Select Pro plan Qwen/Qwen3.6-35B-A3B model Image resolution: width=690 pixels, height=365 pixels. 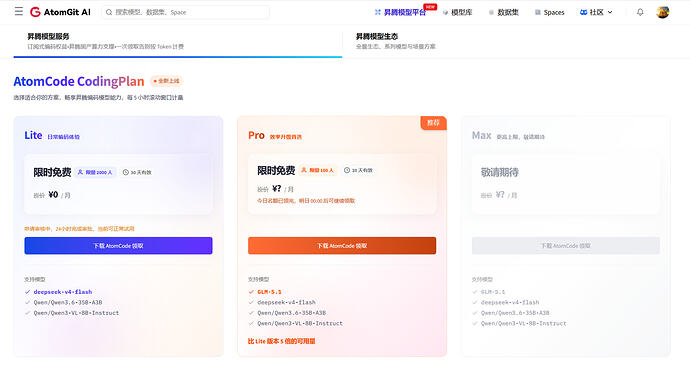tap(291, 313)
